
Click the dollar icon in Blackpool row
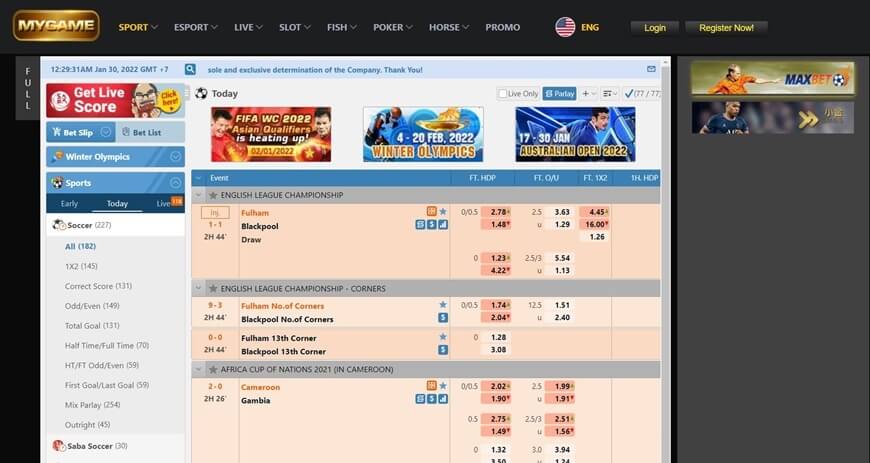point(432,225)
